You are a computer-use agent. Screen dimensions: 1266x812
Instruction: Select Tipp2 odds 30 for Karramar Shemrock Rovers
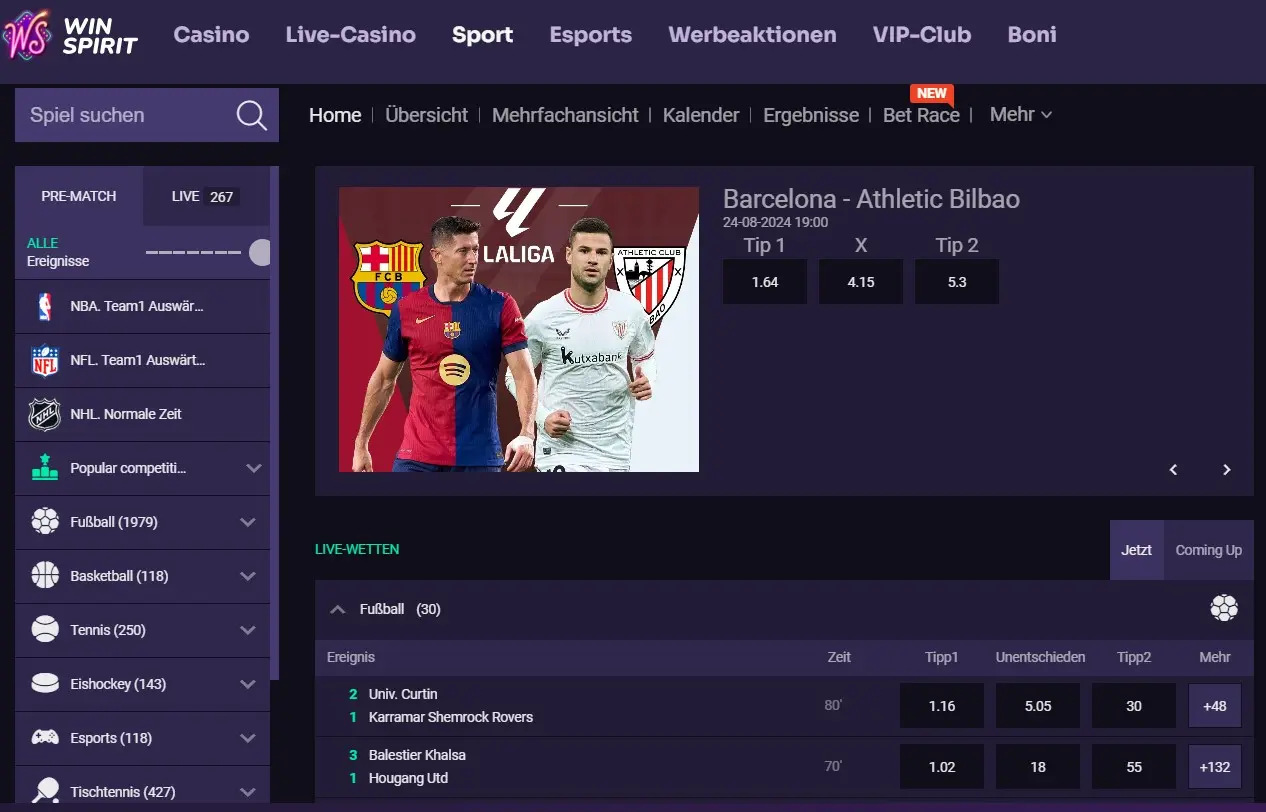[1134, 706]
